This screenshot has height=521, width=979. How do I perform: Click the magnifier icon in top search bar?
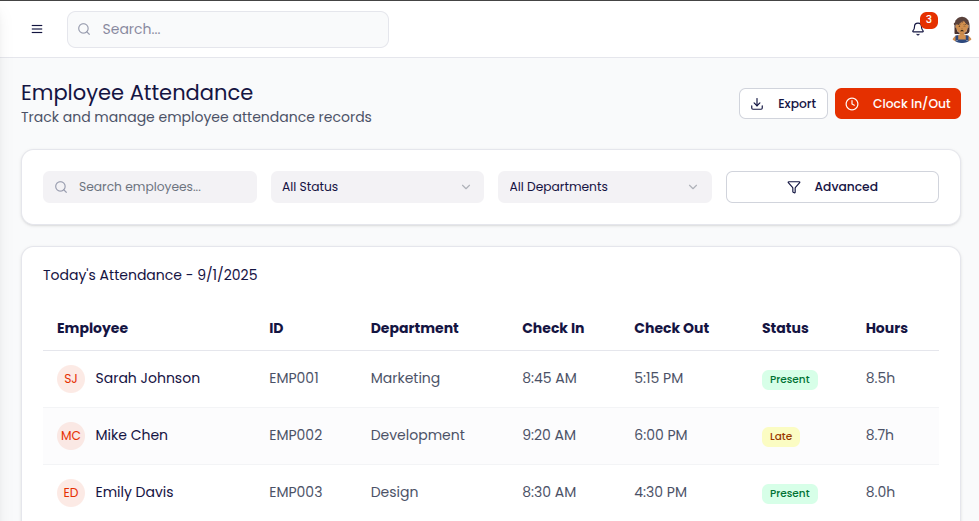click(85, 29)
